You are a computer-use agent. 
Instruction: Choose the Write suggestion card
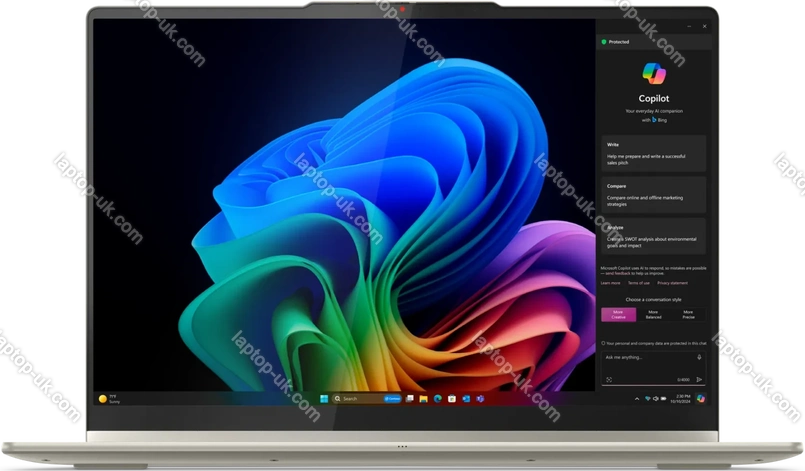653,152
